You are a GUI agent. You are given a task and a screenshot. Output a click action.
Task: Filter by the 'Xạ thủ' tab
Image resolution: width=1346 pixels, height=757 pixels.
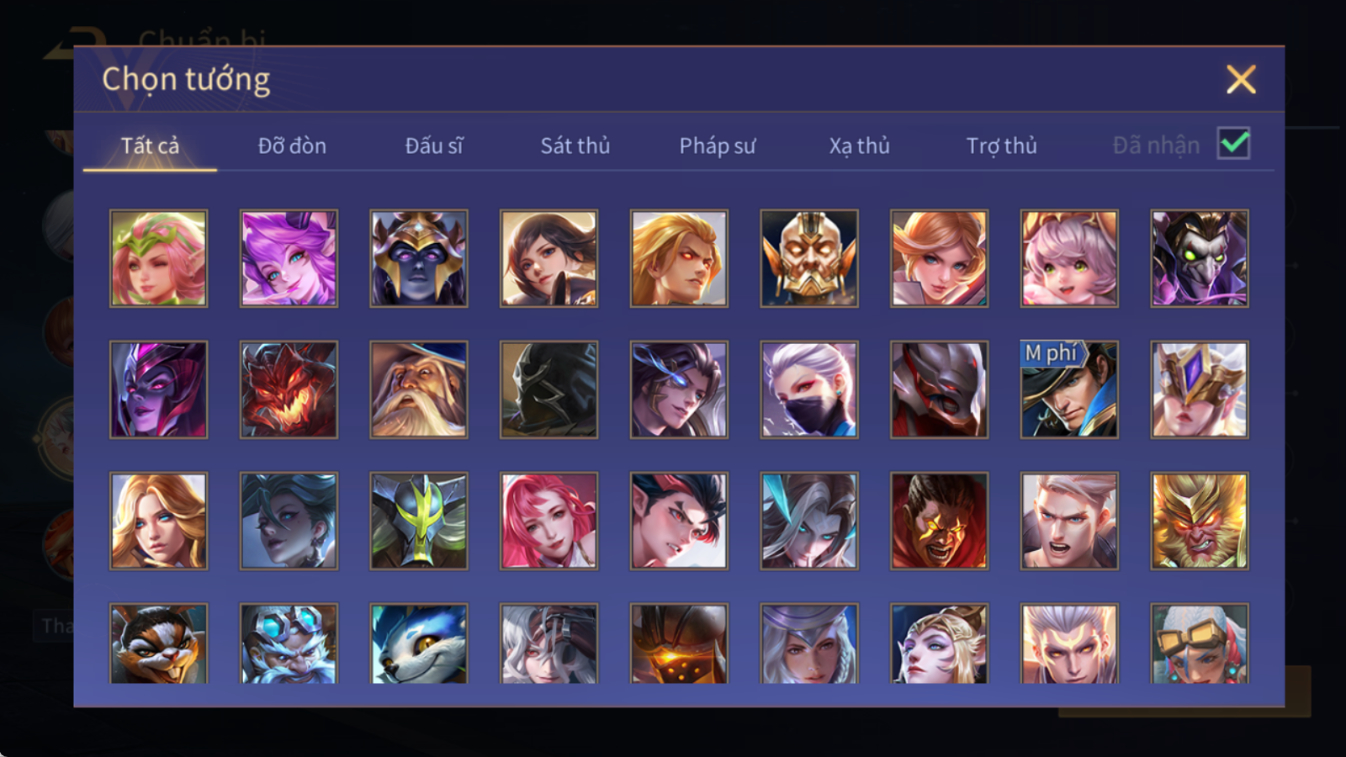coord(859,146)
